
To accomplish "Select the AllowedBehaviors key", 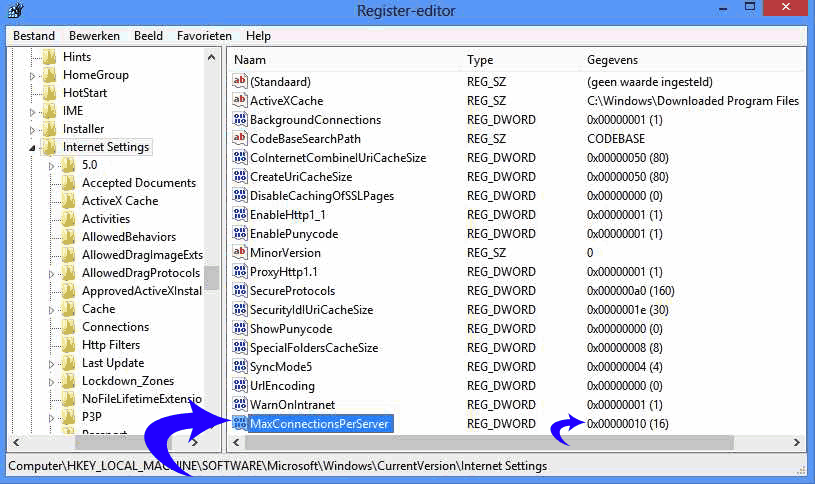I will tap(129, 237).
